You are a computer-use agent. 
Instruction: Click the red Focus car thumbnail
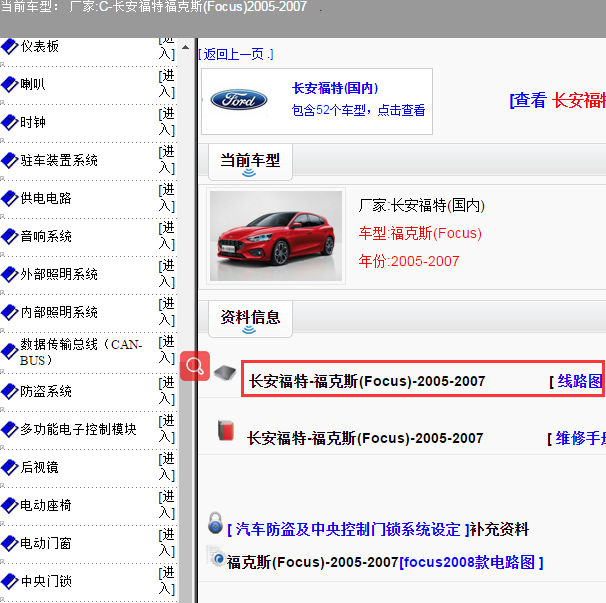[x=276, y=236]
